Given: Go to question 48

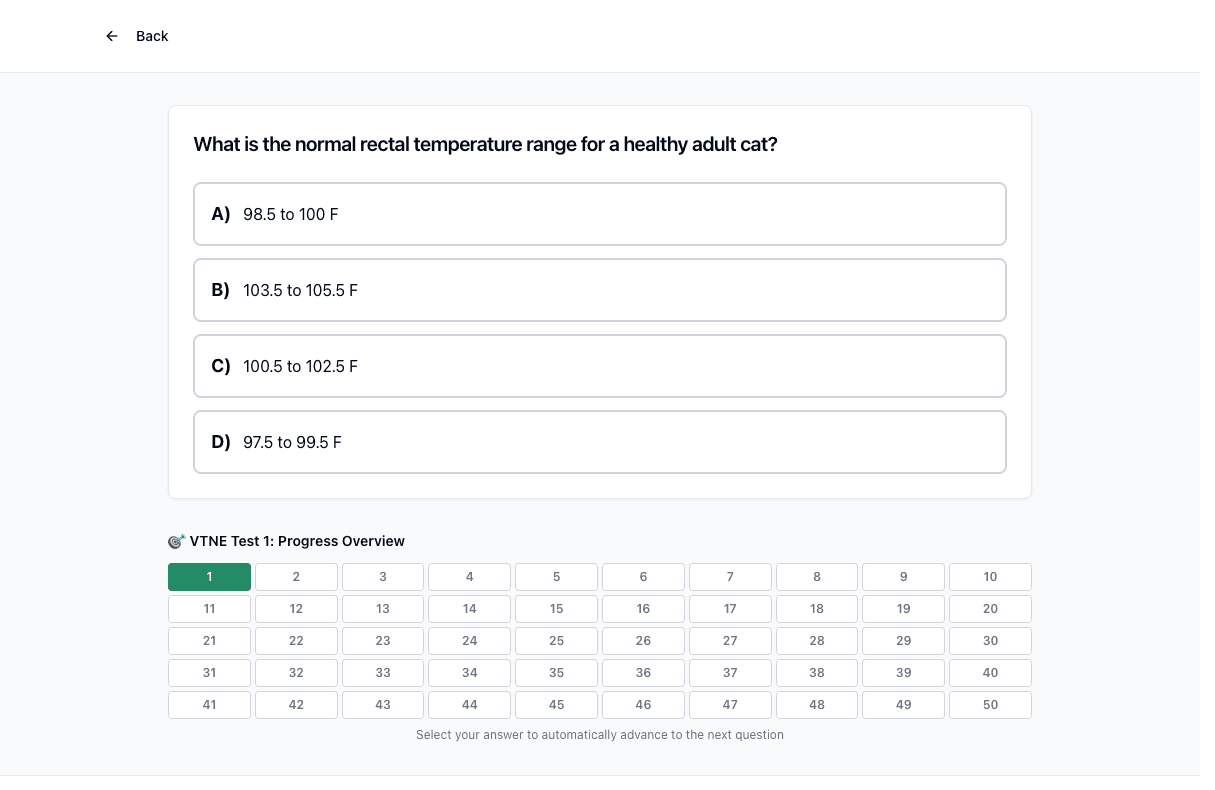Looking at the screenshot, I should click(x=817, y=705).
